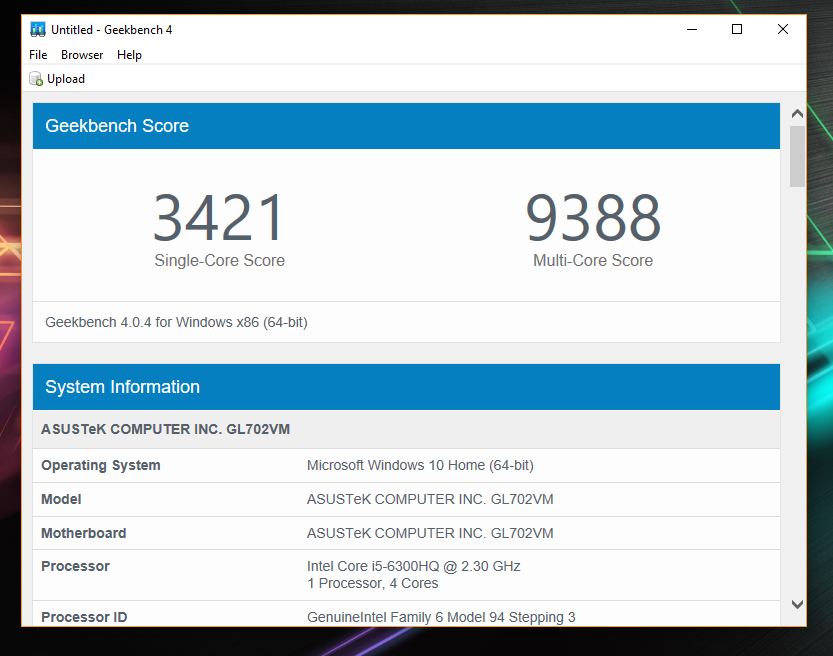This screenshot has height=656, width=833.
Task: Open the Browser menu
Action: 82,55
